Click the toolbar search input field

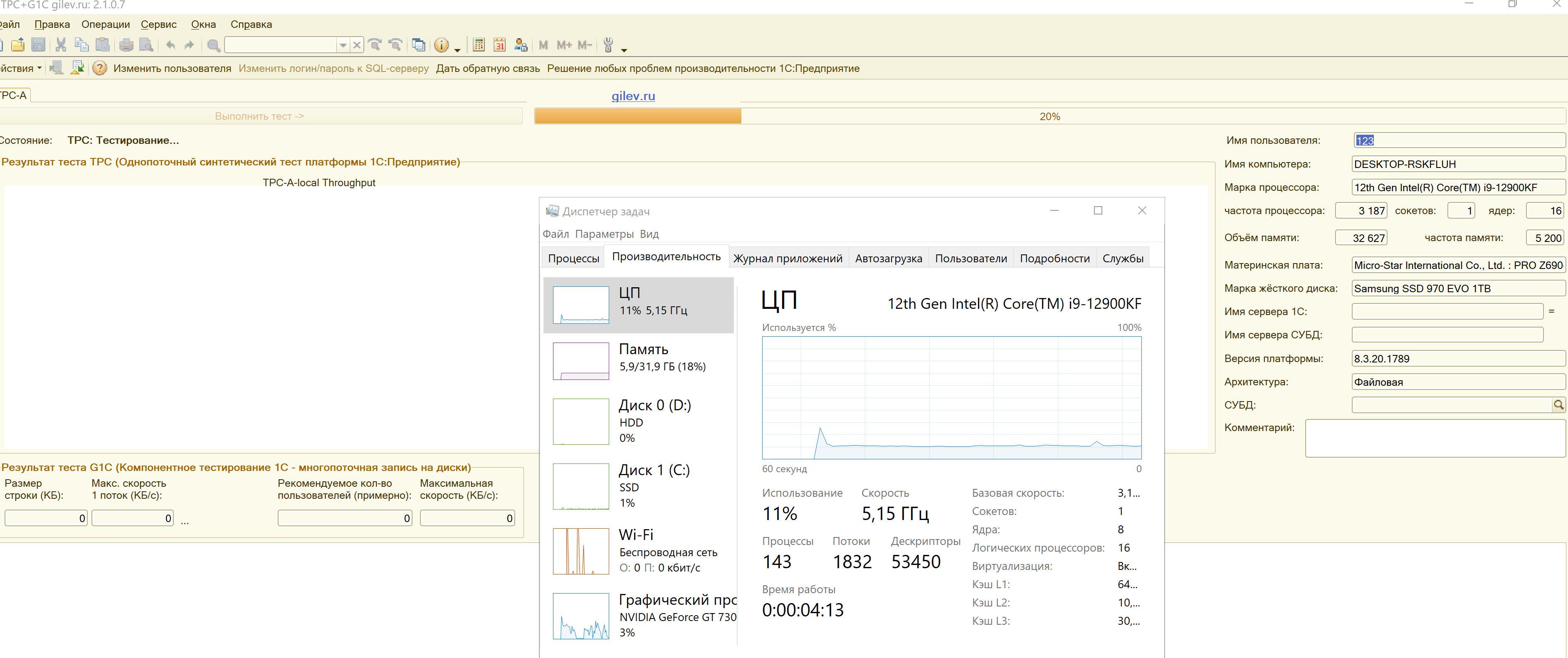coord(281,45)
